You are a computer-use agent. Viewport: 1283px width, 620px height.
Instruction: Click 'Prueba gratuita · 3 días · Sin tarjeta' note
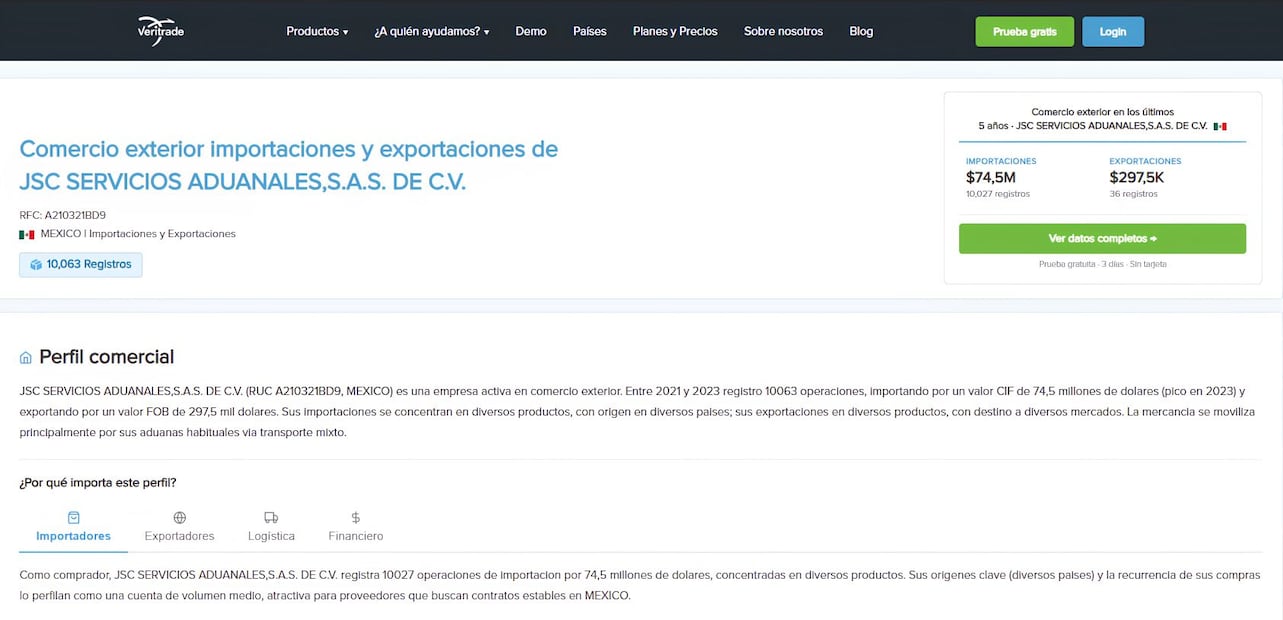(1102, 264)
